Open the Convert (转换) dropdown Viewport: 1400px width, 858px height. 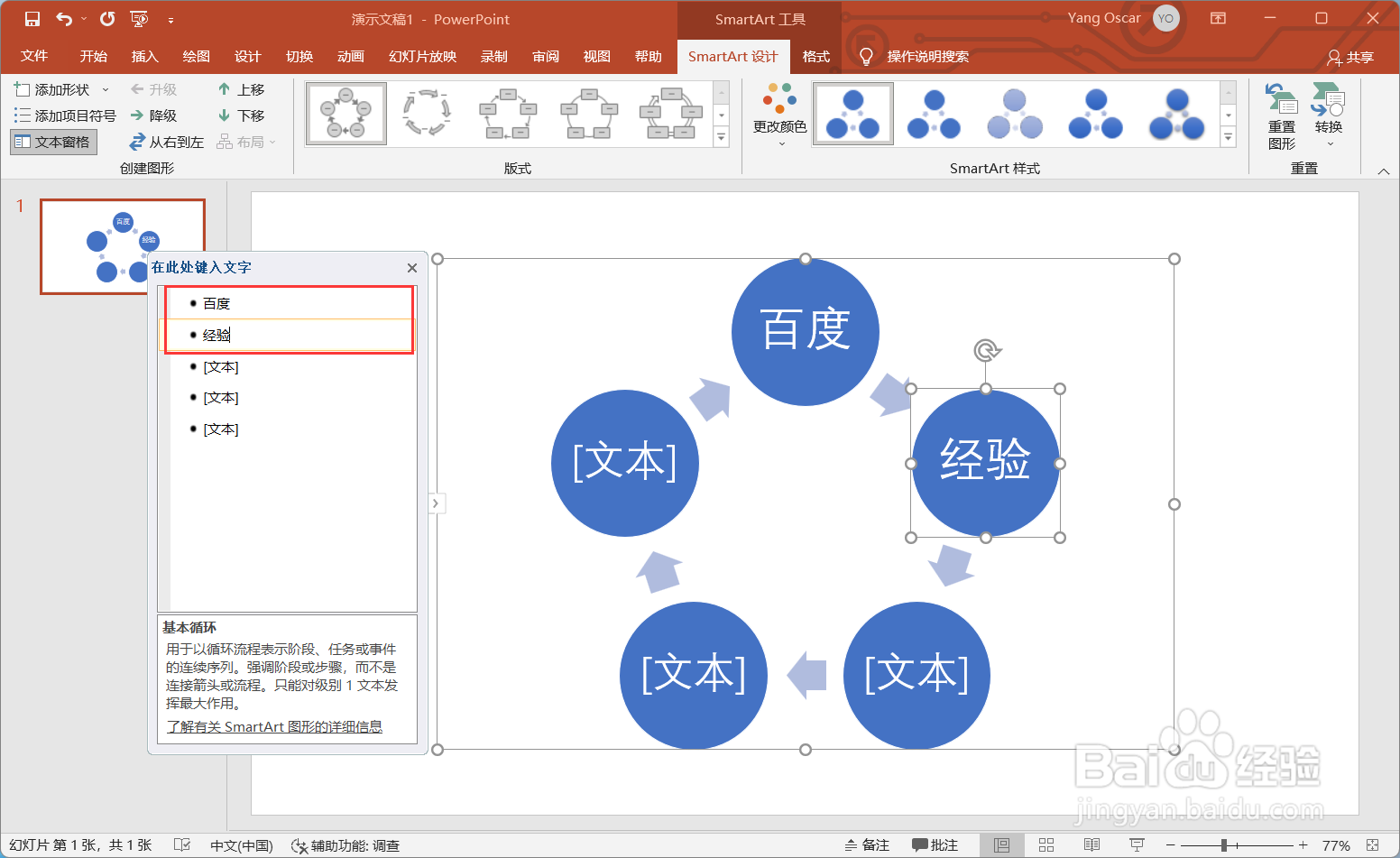coord(1328,116)
